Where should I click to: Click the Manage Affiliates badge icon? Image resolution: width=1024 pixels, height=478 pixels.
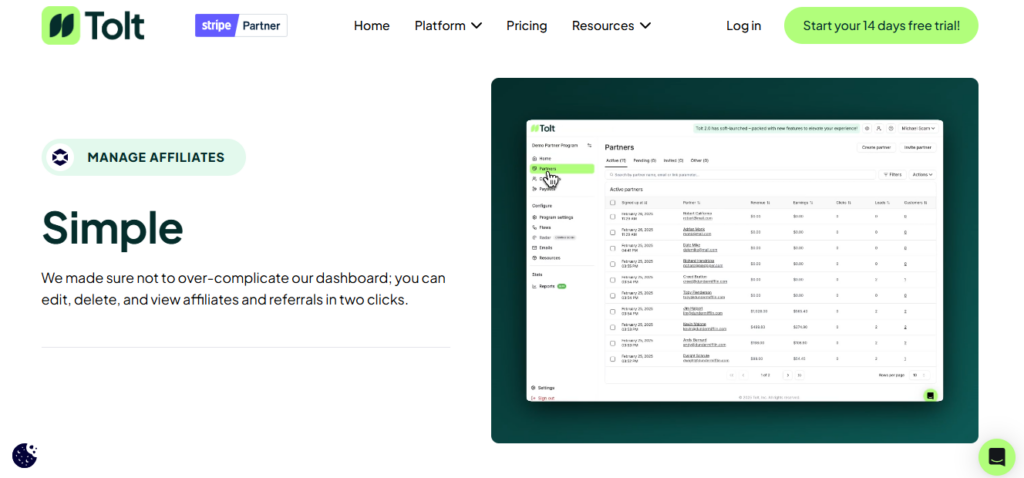tap(60, 157)
